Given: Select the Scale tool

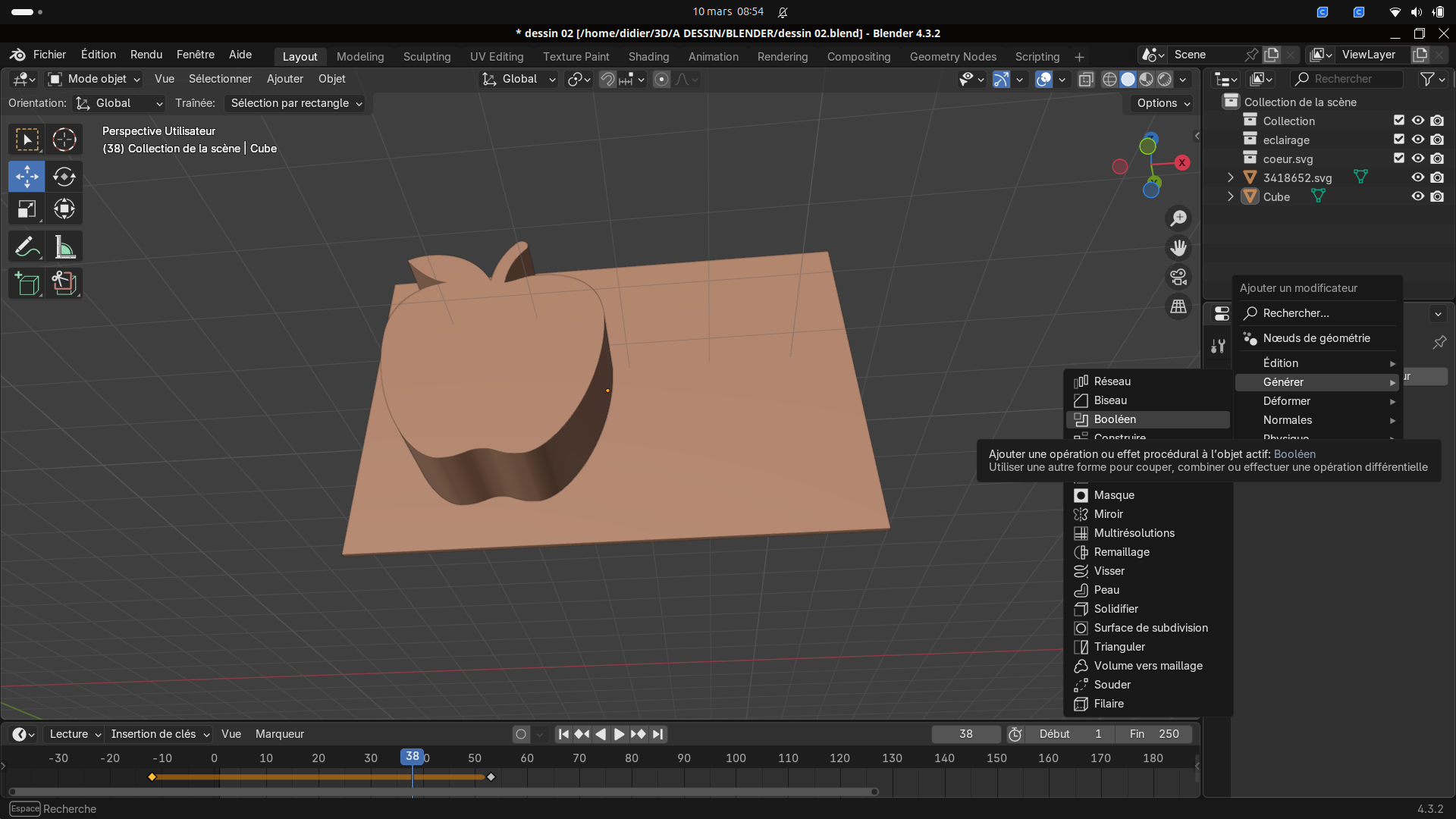Looking at the screenshot, I should pos(27,209).
